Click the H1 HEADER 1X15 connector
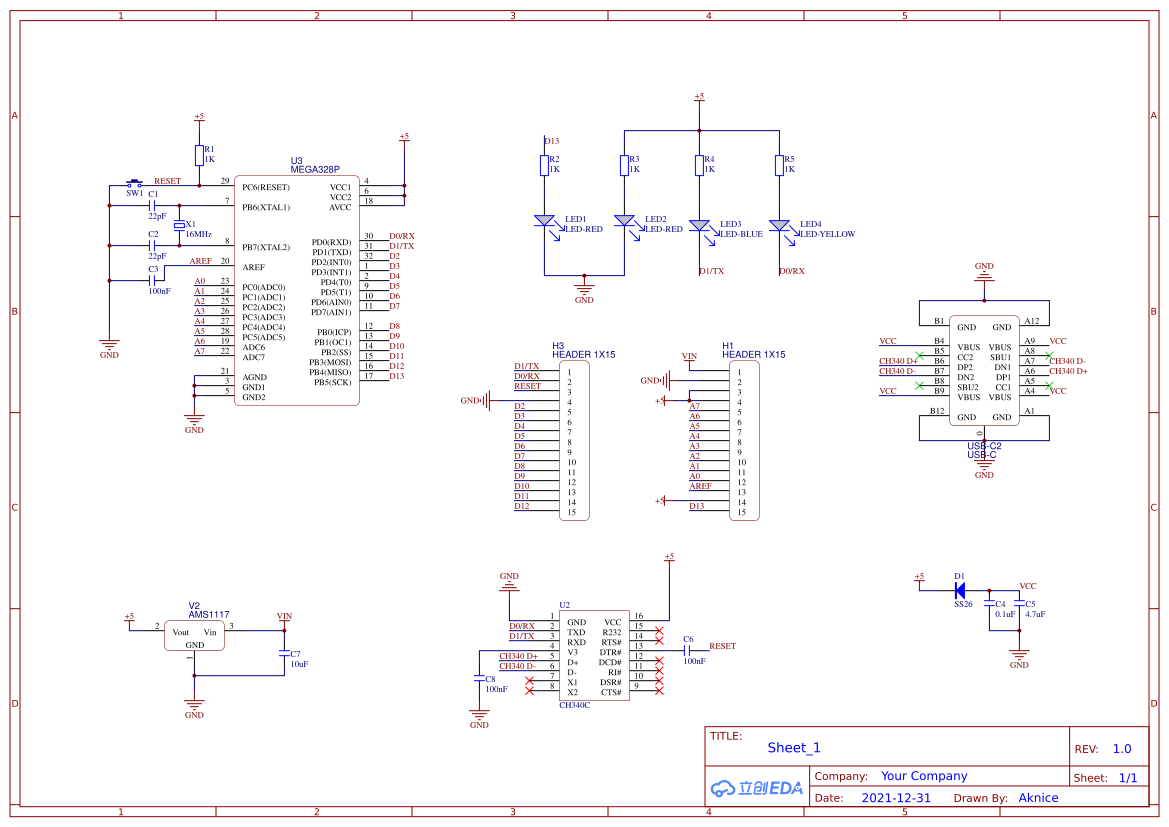 (x=744, y=441)
